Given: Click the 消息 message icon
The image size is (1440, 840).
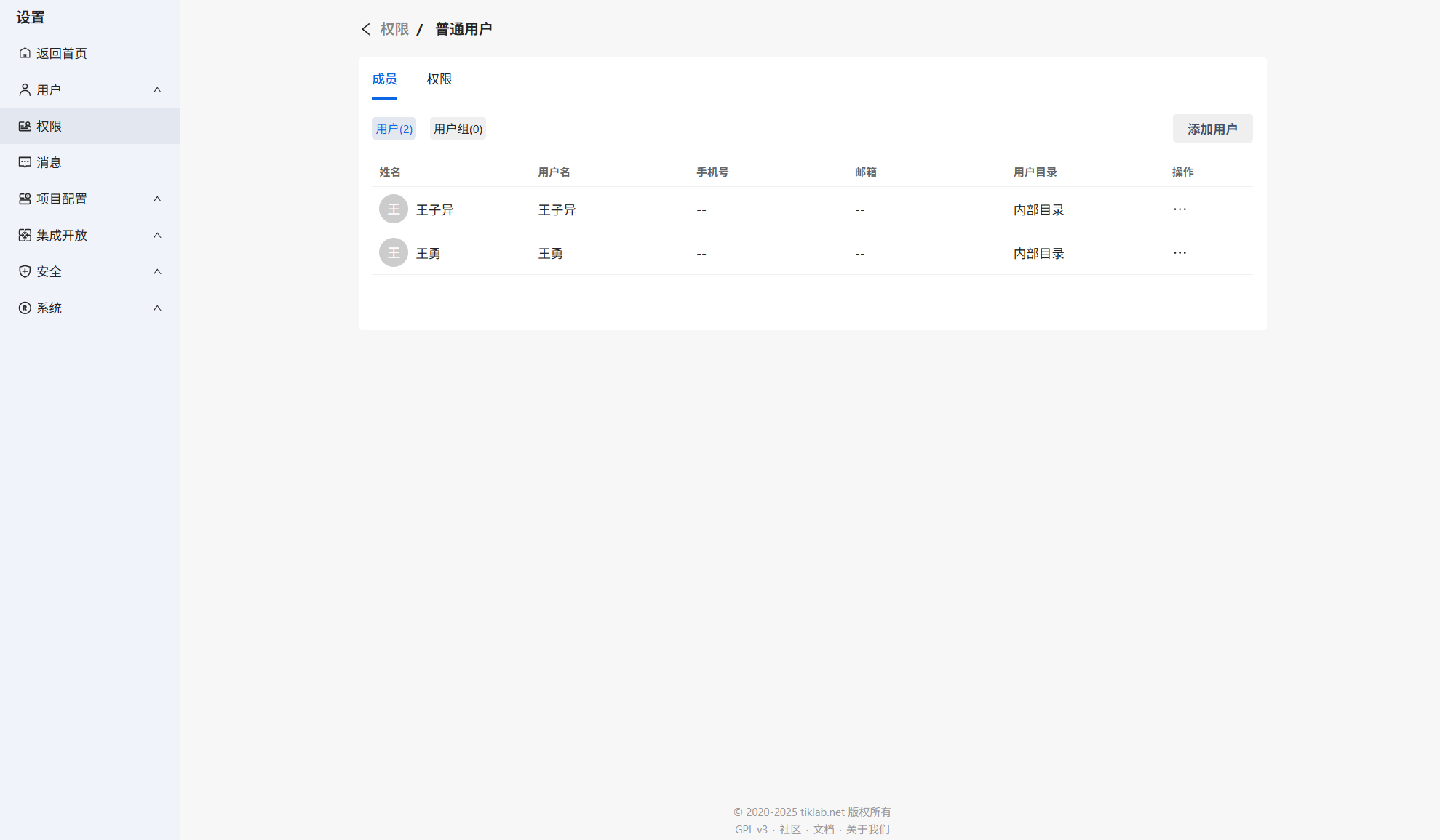Looking at the screenshot, I should click(25, 162).
